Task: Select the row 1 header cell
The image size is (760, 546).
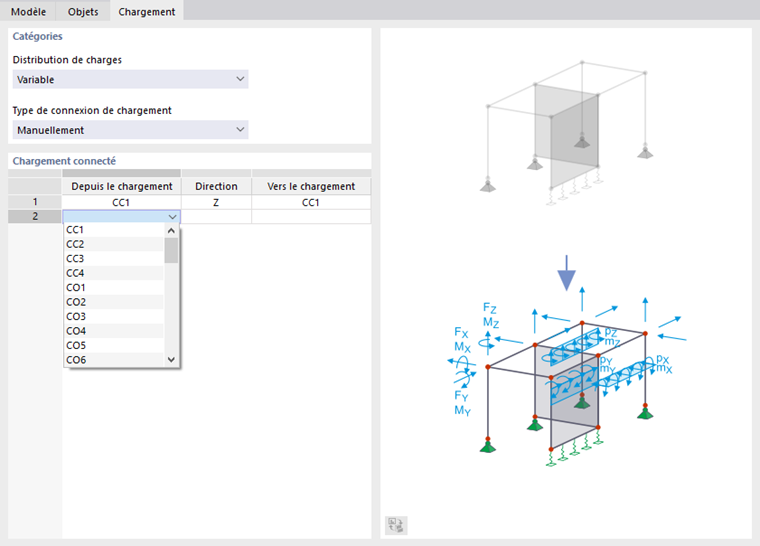Action: click(x=35, y=202)
